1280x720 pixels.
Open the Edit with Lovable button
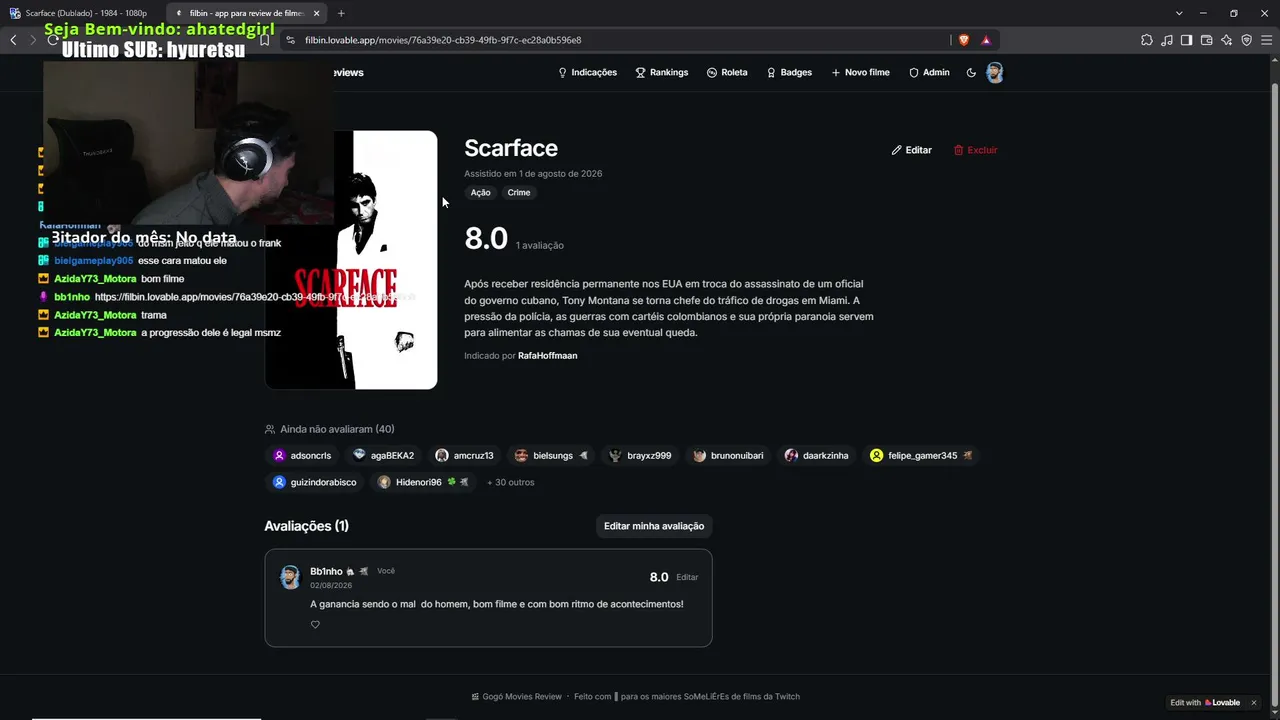click(1206, 703)
